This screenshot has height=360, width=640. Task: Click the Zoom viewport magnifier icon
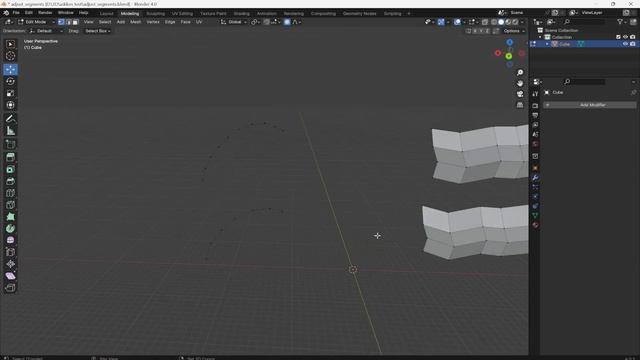pyautogui.click(x=520, y=73)
